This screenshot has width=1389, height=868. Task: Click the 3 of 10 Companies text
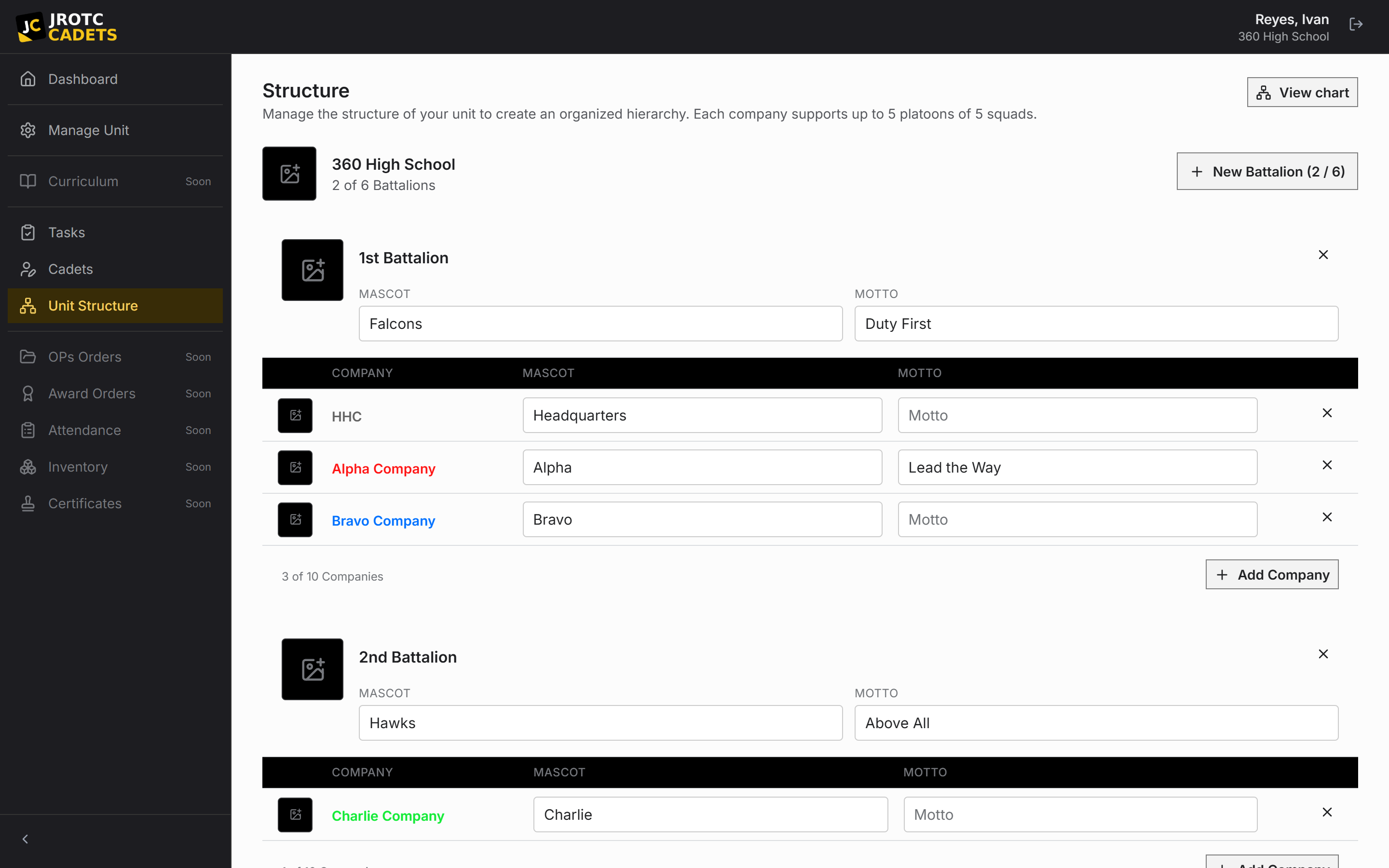coord(332,576)
